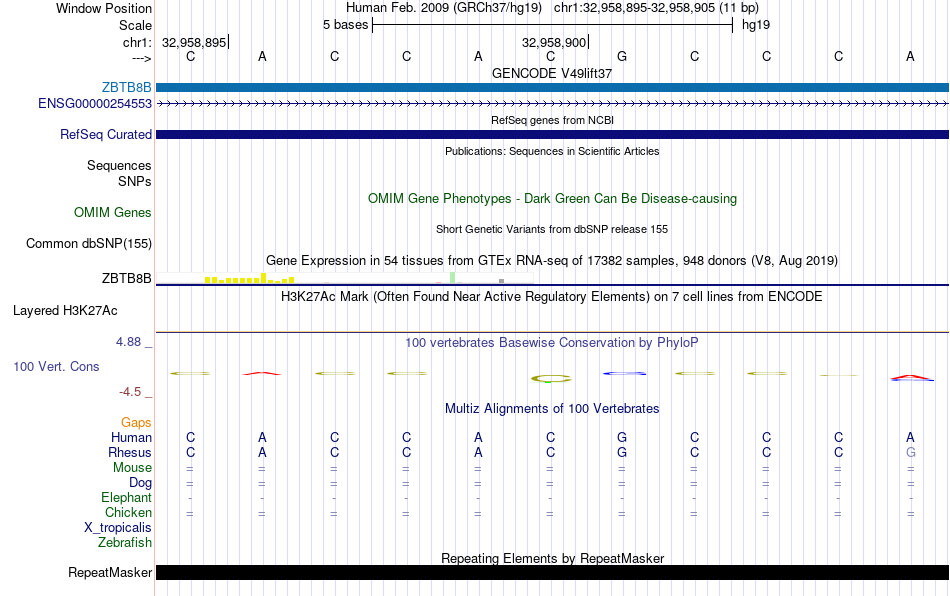Click the hg19 label beside scale bar
The image size is (950, 596).
[756, 25]
